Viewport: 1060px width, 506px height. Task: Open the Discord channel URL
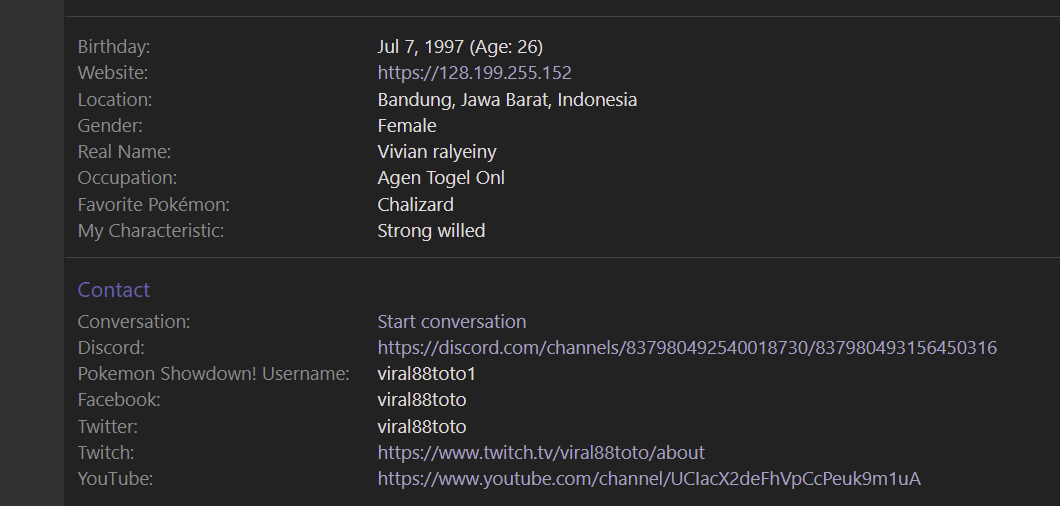[687, 348]
